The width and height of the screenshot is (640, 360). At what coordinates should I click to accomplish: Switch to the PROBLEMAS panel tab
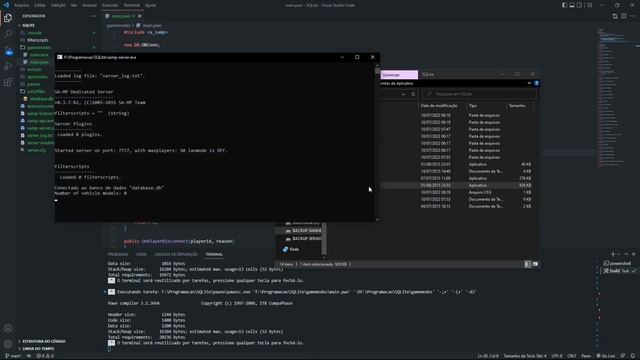(118, 254)
